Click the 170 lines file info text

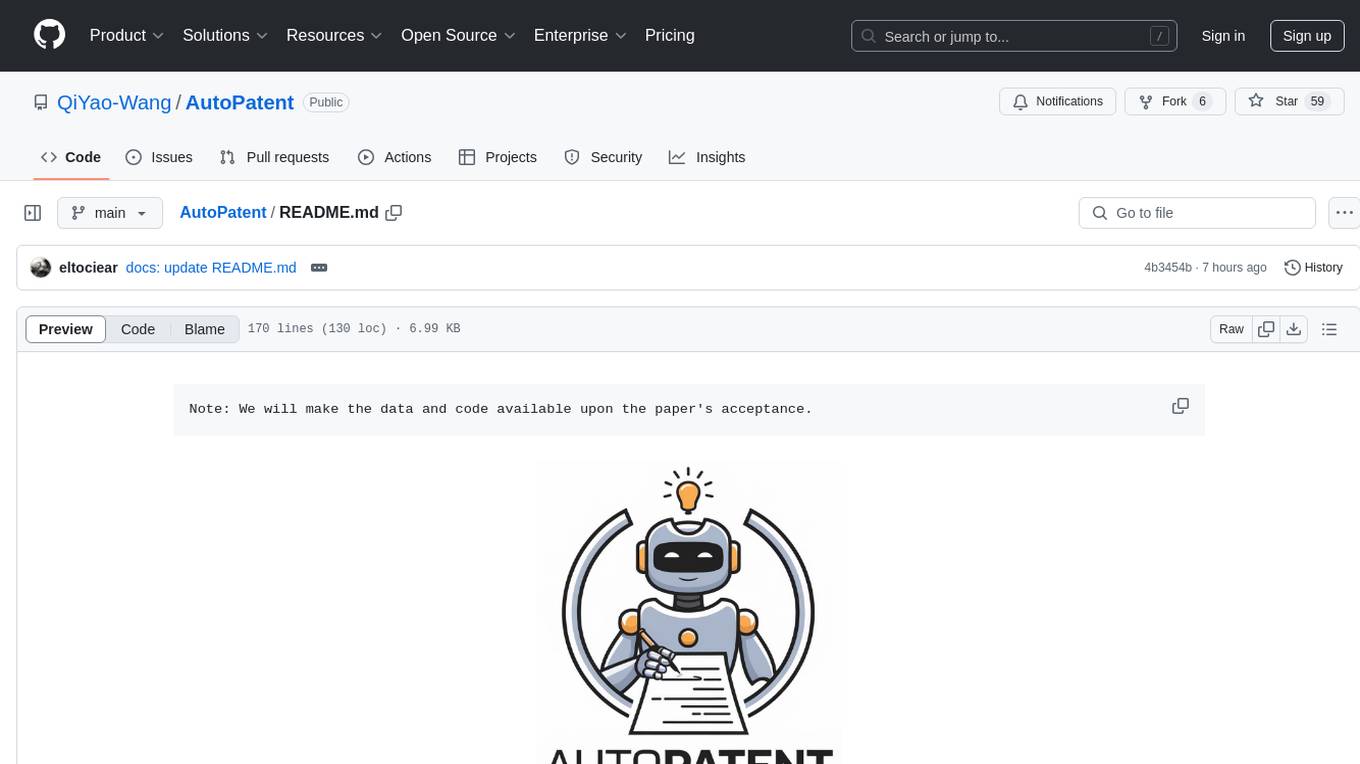coord(353,329)
